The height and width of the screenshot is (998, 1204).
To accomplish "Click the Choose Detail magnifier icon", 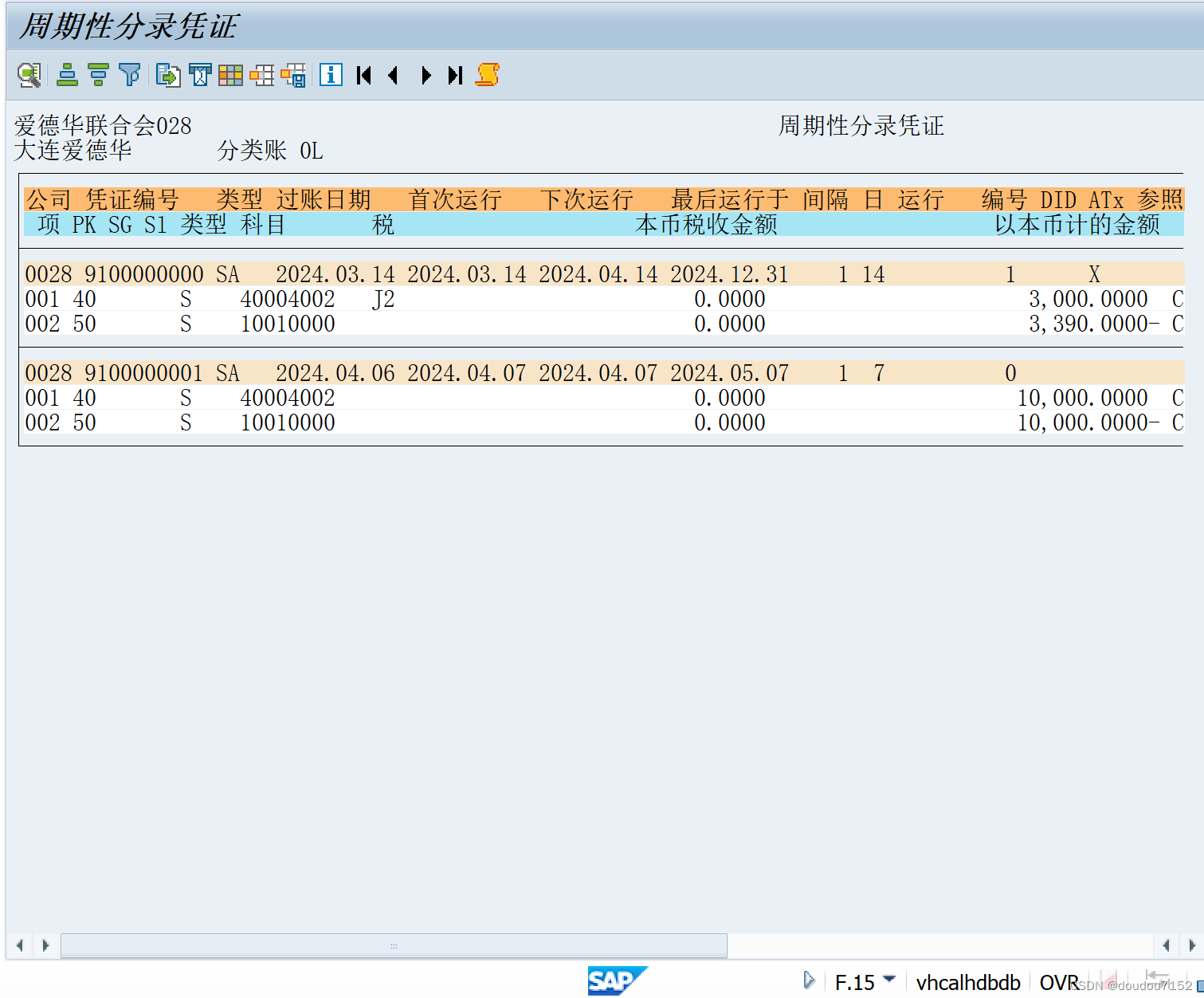I will point(29,75).
